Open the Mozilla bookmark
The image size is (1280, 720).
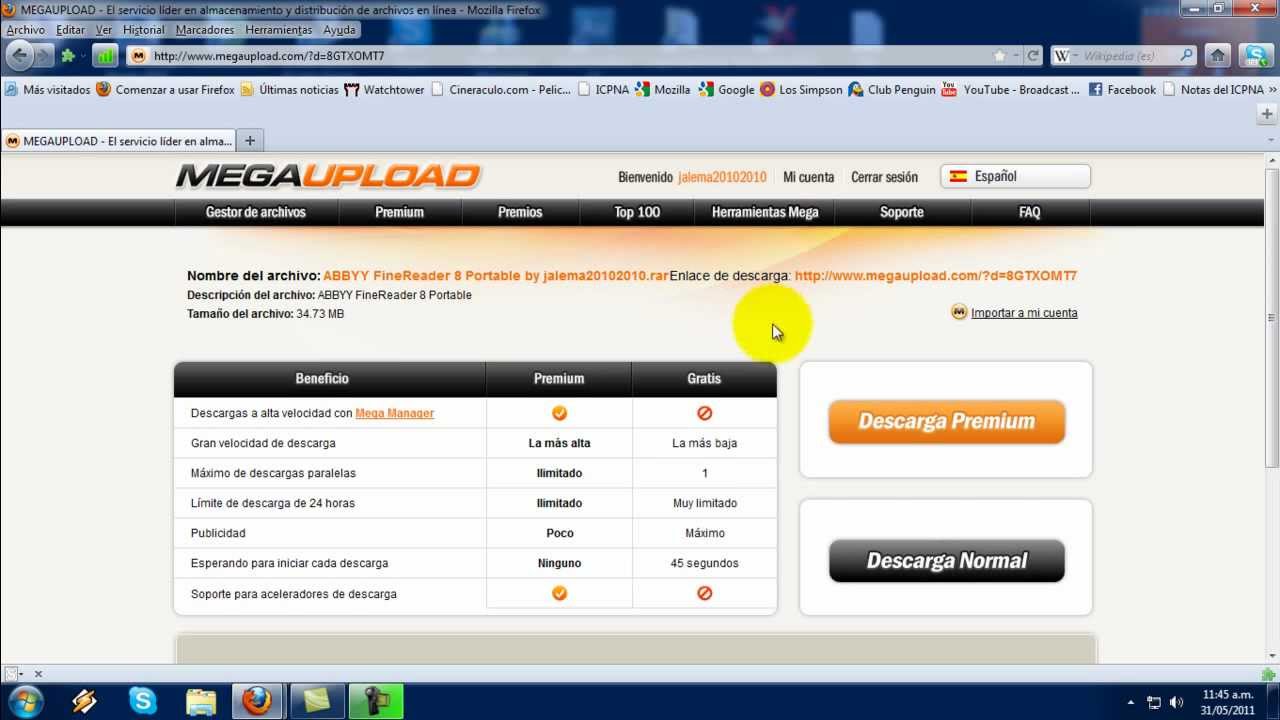click(x=663, y=89)
